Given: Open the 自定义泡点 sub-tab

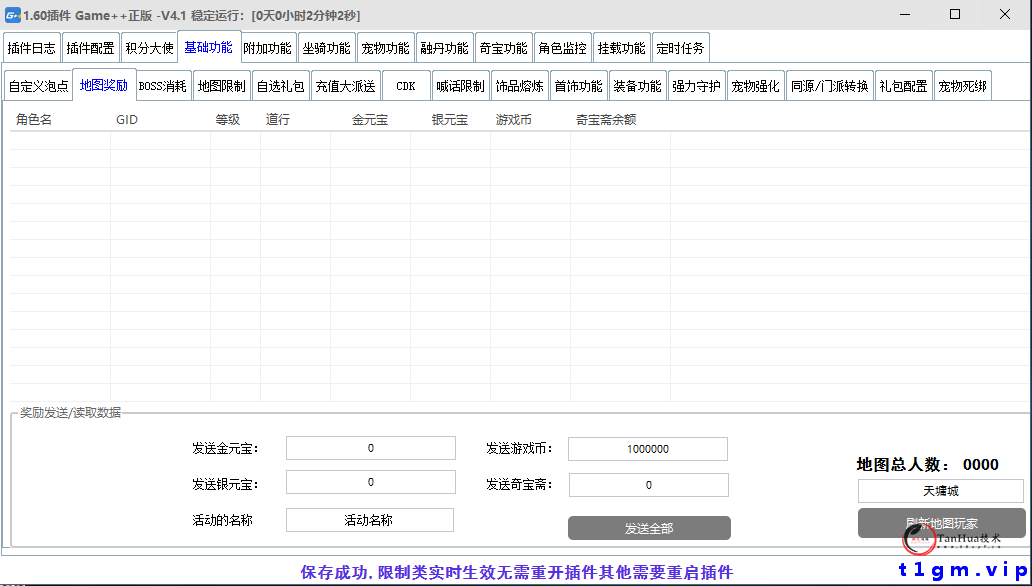Looking at the screenshot, I should coord(37,85).
